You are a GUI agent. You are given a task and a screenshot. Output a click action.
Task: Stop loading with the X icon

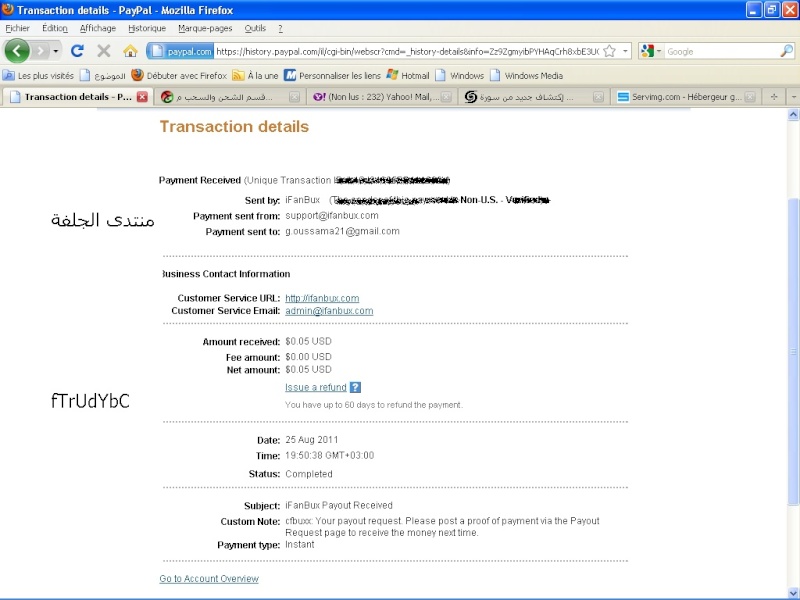pyautogui.click(x=104, y=51)
